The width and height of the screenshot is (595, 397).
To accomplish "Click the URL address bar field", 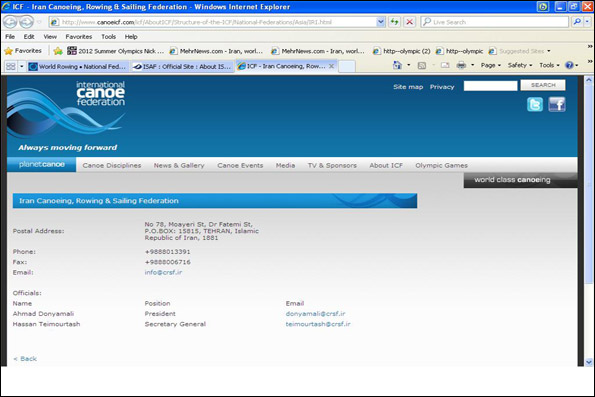I will tap(213, 22).
